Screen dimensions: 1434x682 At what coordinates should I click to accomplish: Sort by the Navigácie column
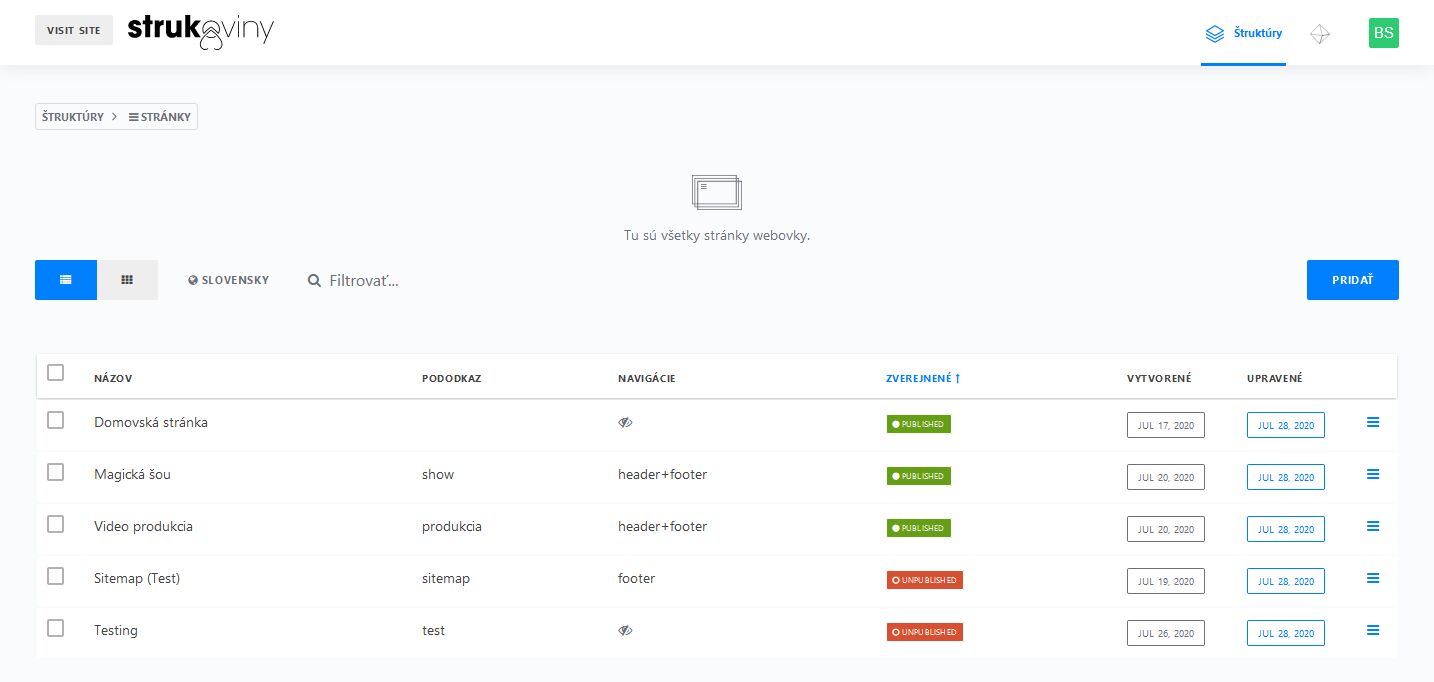pos(647,378)
